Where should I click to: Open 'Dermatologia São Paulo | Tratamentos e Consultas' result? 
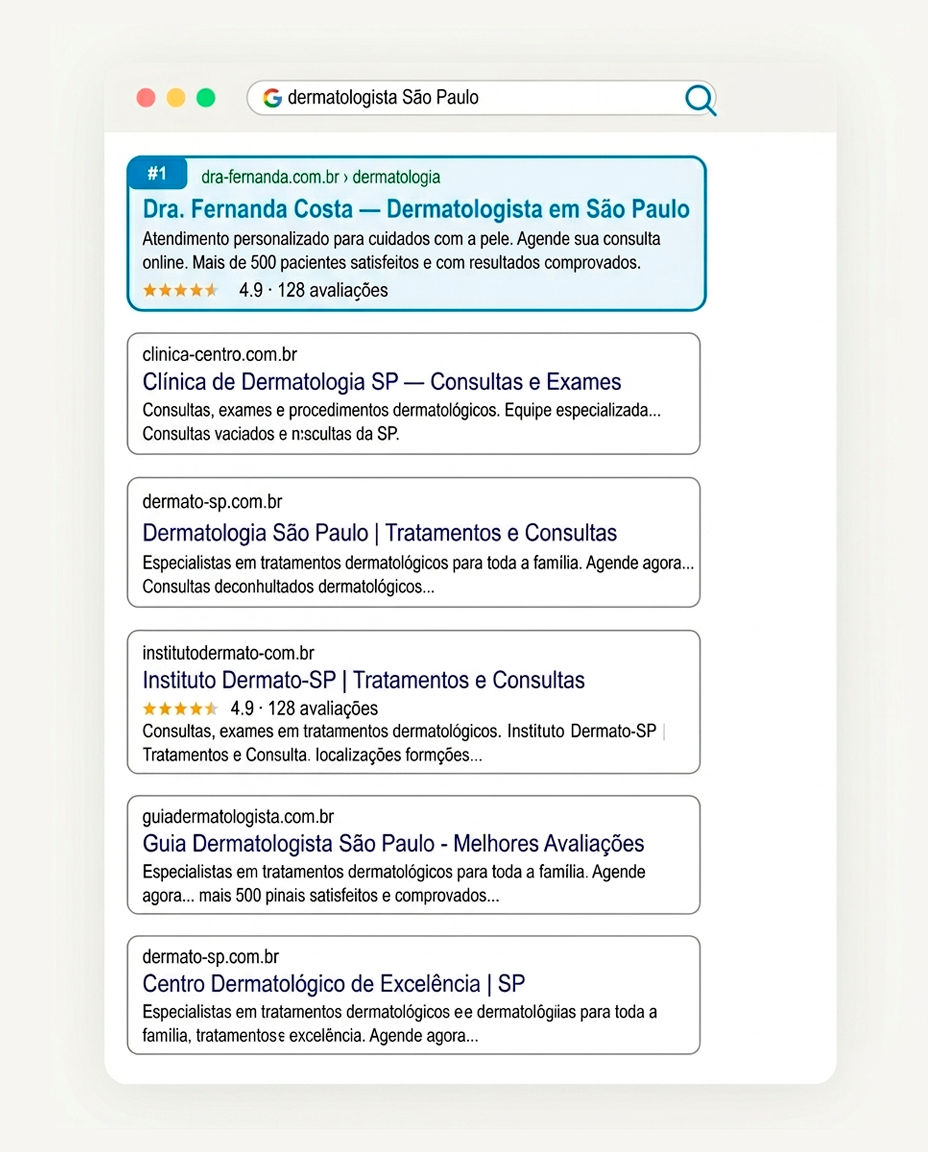pyautogui.click(x=379, y=533)
